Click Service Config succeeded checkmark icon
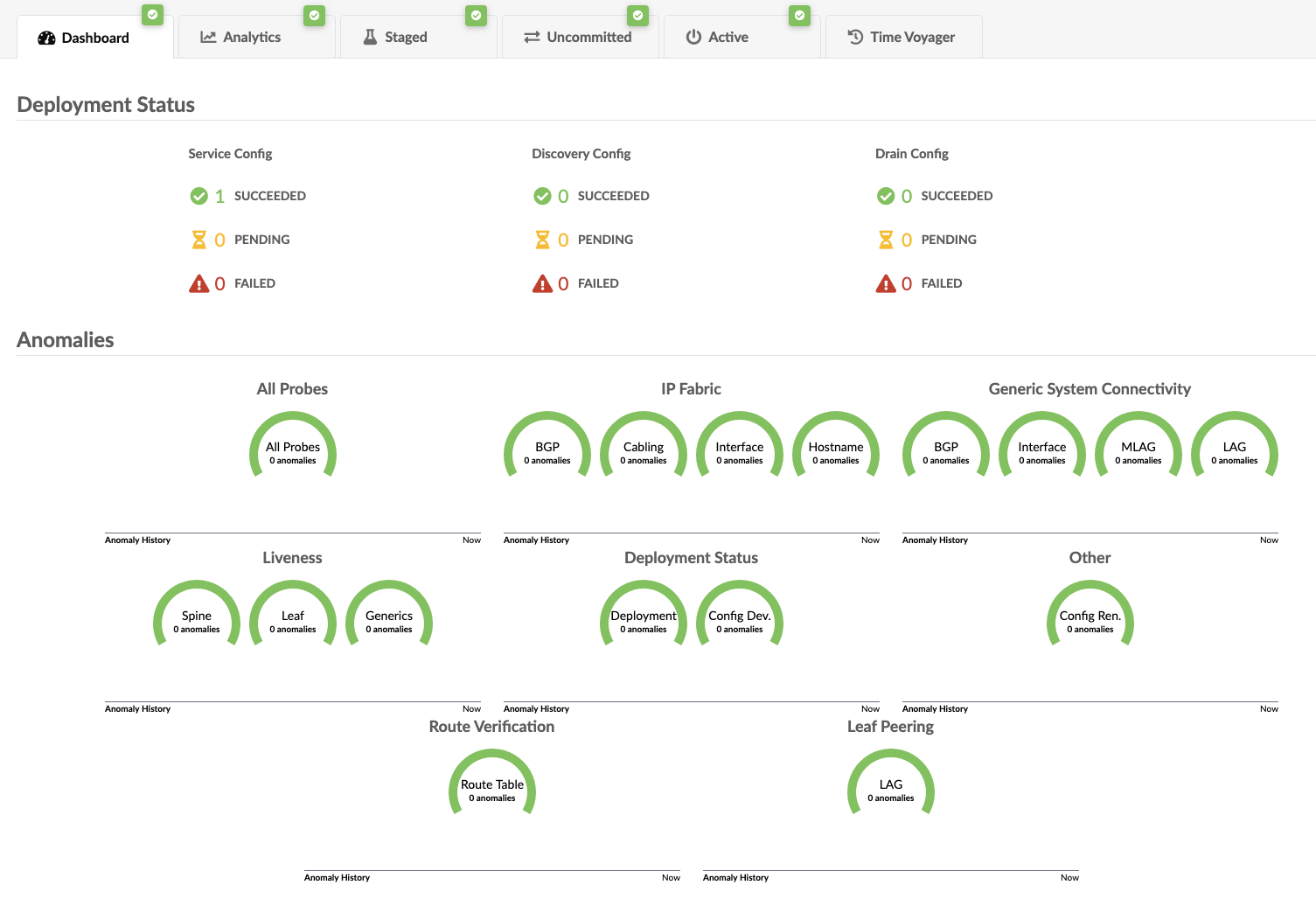The width and height of the screenshot is (1316, 906). tap(199, 196)
